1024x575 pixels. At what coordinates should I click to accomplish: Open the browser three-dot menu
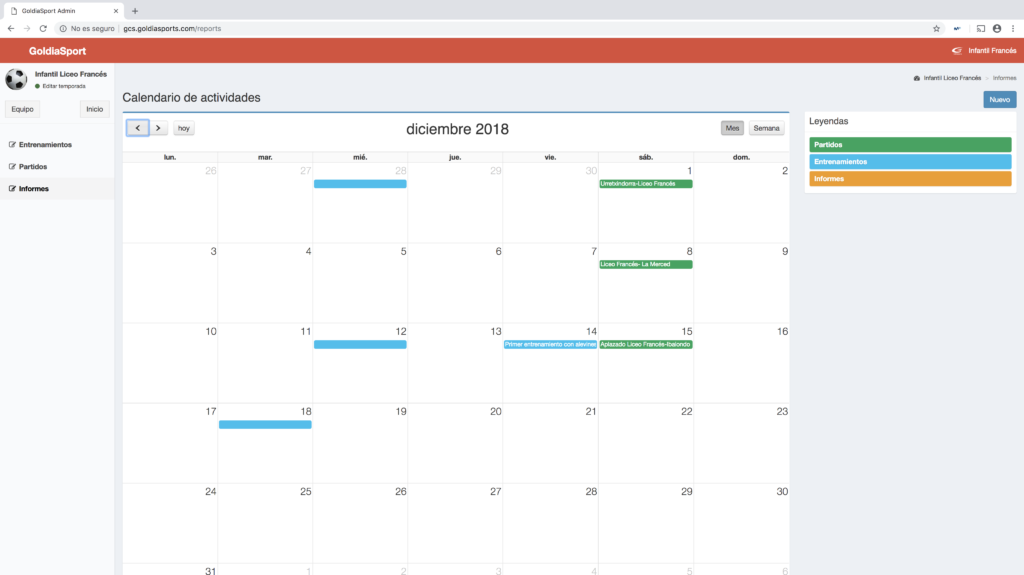pos(1013,29)
